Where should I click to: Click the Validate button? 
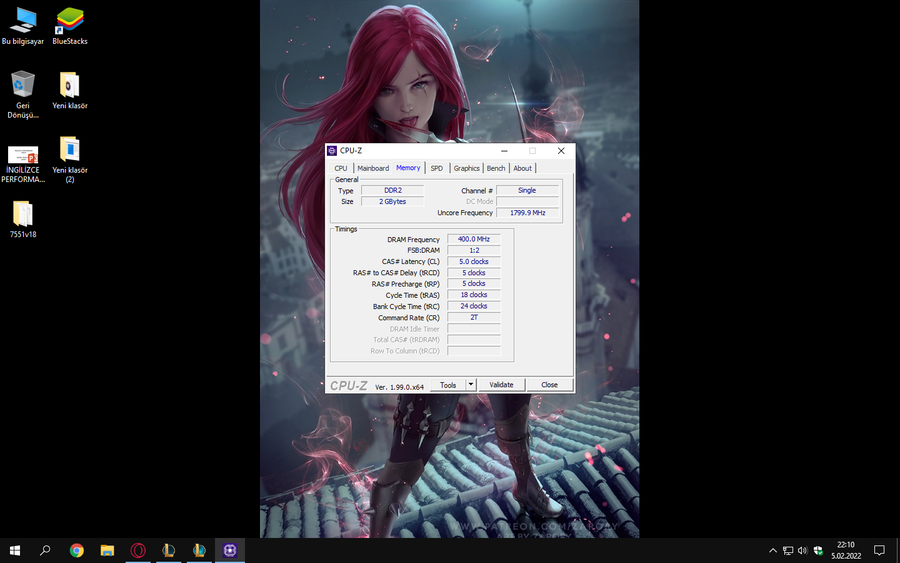501,385
